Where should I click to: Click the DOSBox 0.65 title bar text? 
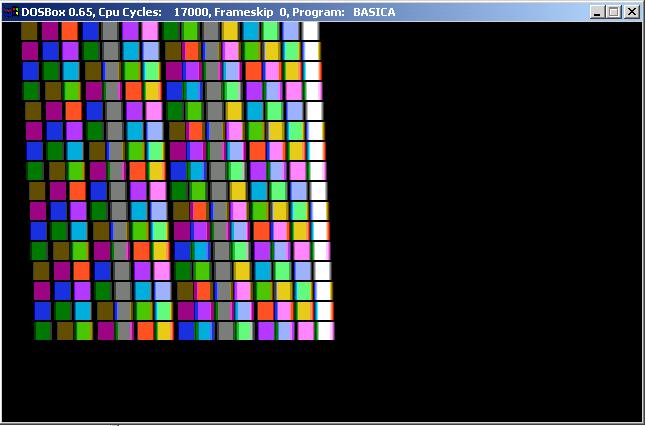(60, 11)
